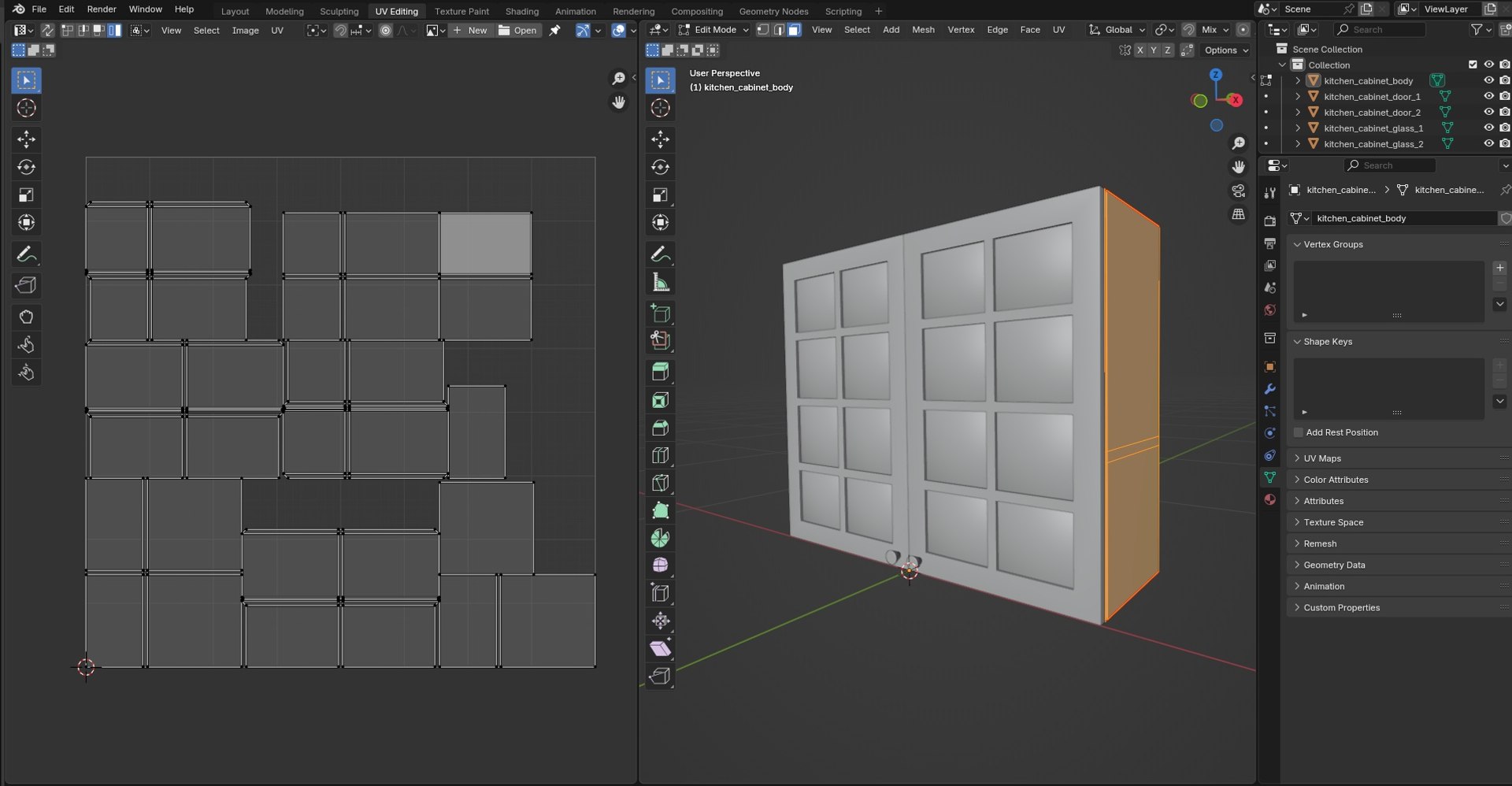Toggle visibility of kitchen_cabinet_glass_2

point(1488,143)
